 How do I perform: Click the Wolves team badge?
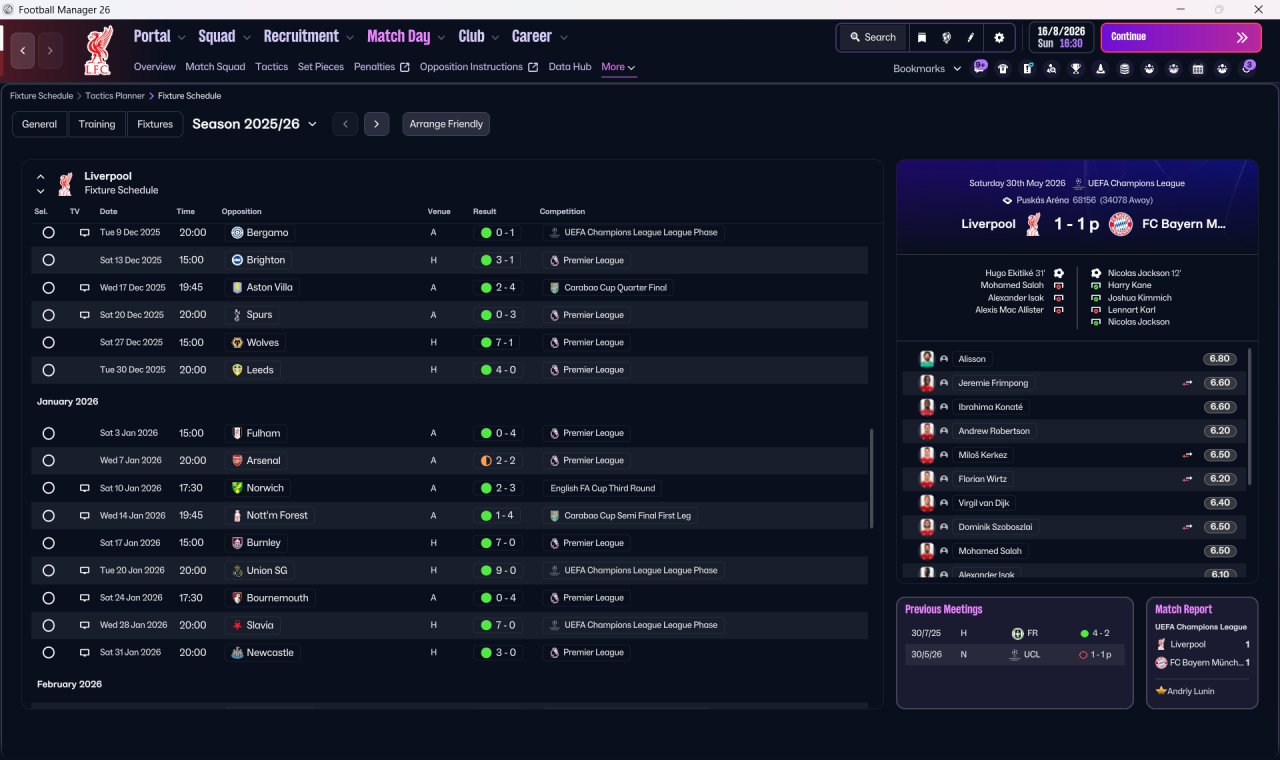[x=237, y=342]
